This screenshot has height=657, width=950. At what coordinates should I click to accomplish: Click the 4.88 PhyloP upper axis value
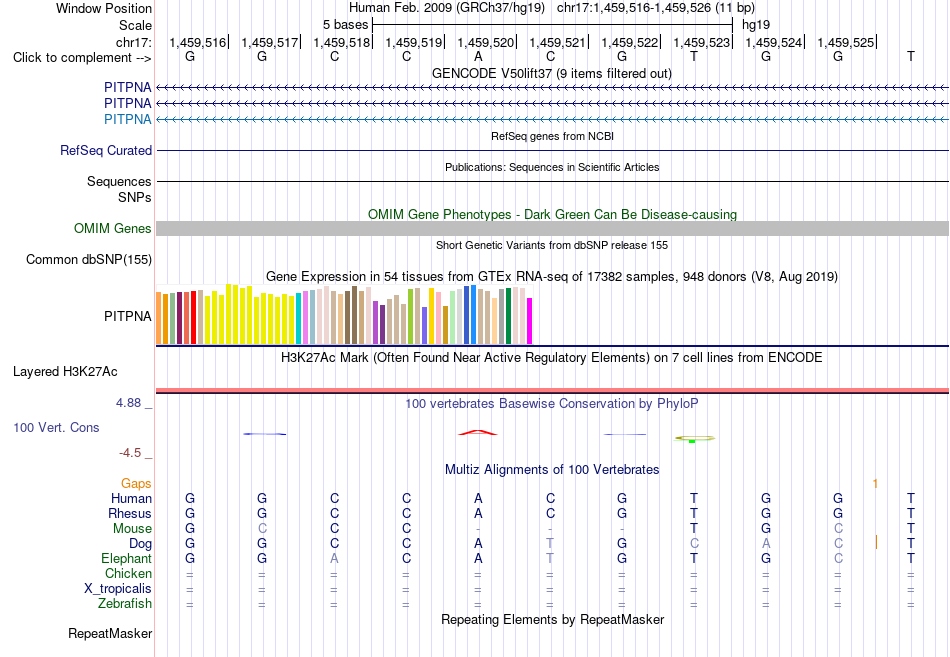click(x=128, y=403)
